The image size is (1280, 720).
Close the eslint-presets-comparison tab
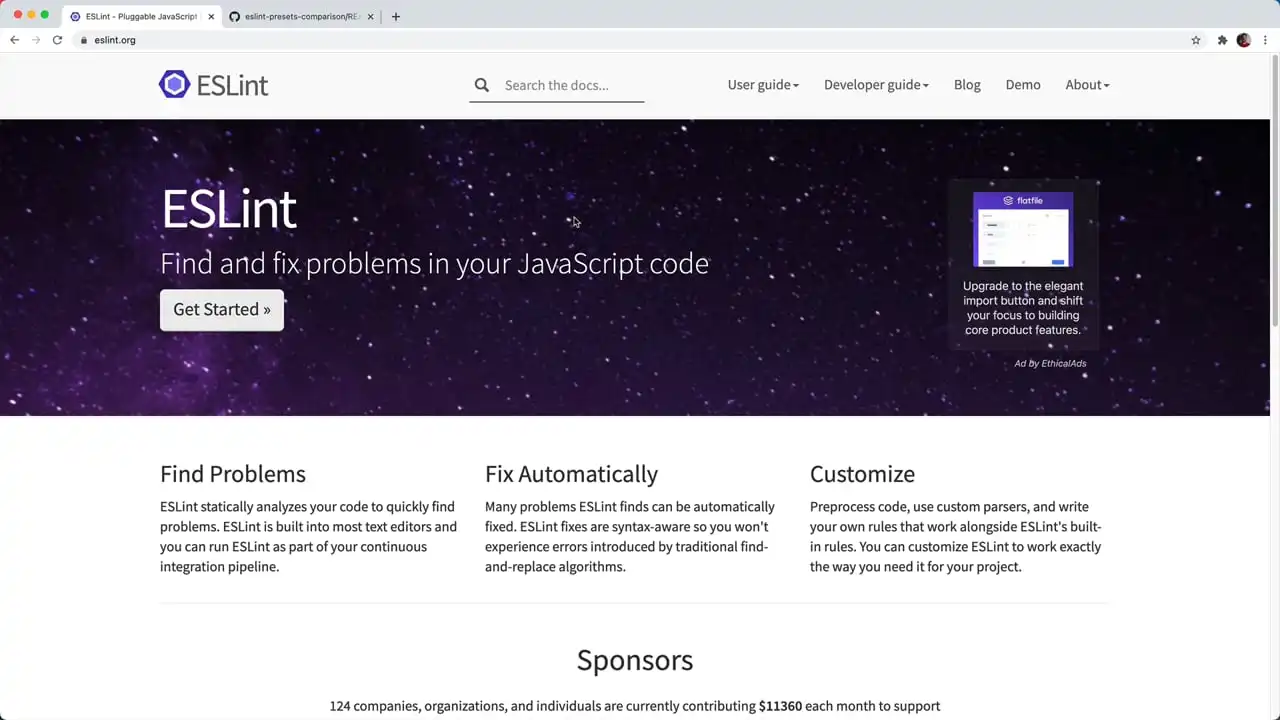coord(370,16)
